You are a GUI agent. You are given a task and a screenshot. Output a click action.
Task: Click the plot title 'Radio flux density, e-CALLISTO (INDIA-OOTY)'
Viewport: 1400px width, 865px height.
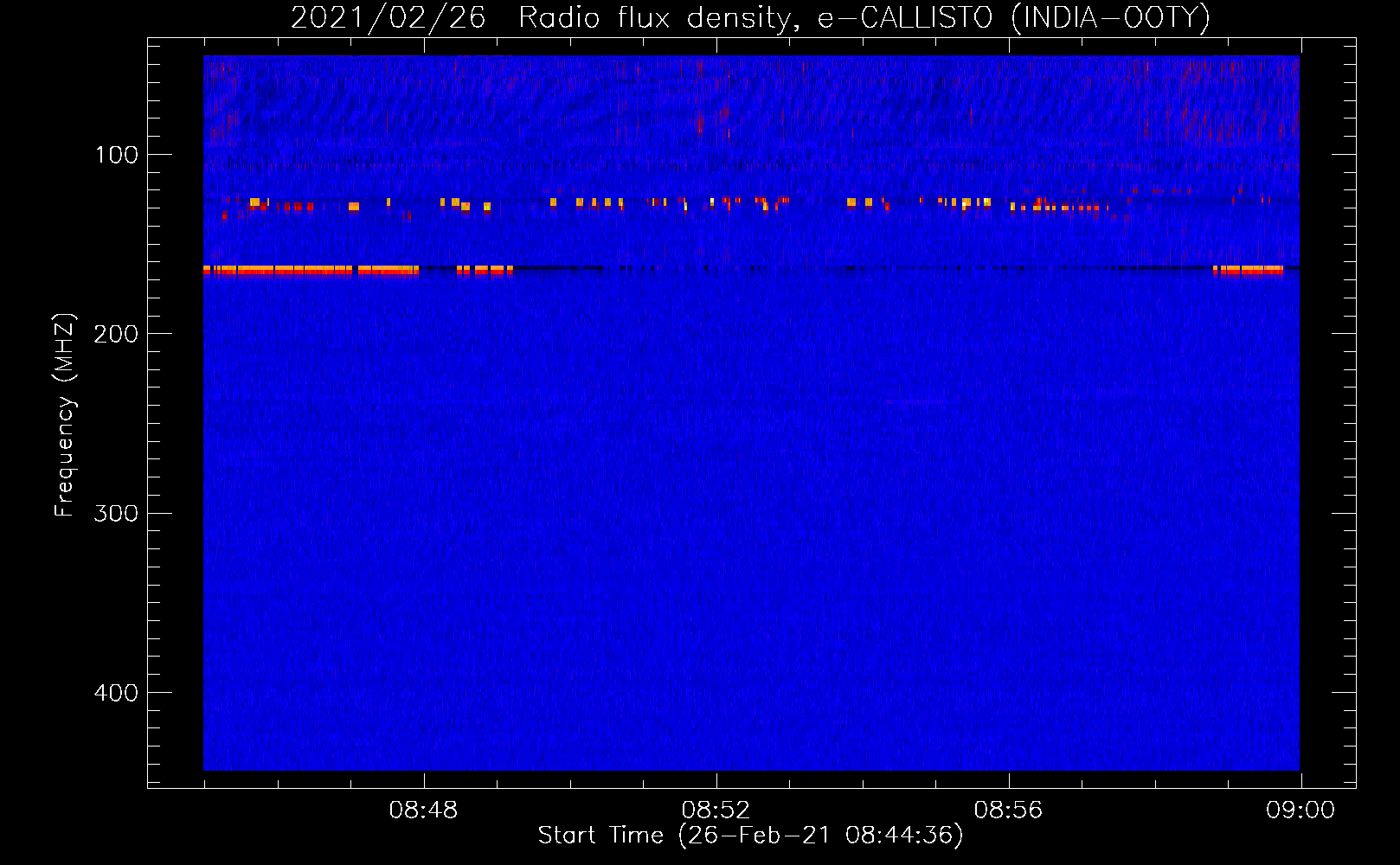pyautogui.click(x=864, y=18)
